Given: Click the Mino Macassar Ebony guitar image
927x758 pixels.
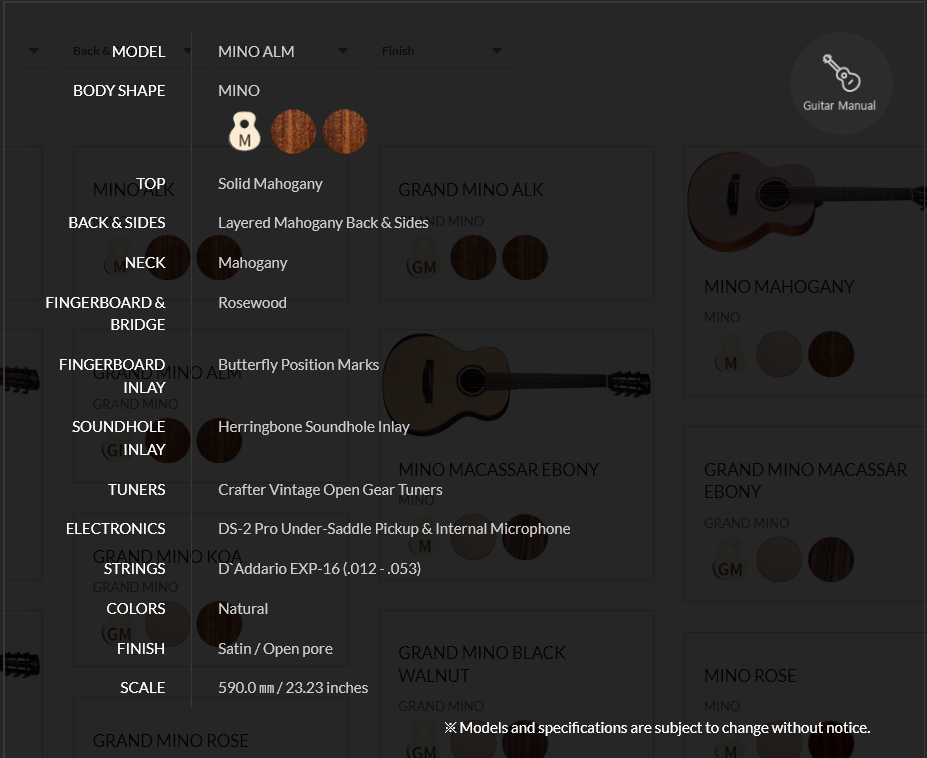Looking at the screenshot, I should pyautogui.click(x=516, y=384).
